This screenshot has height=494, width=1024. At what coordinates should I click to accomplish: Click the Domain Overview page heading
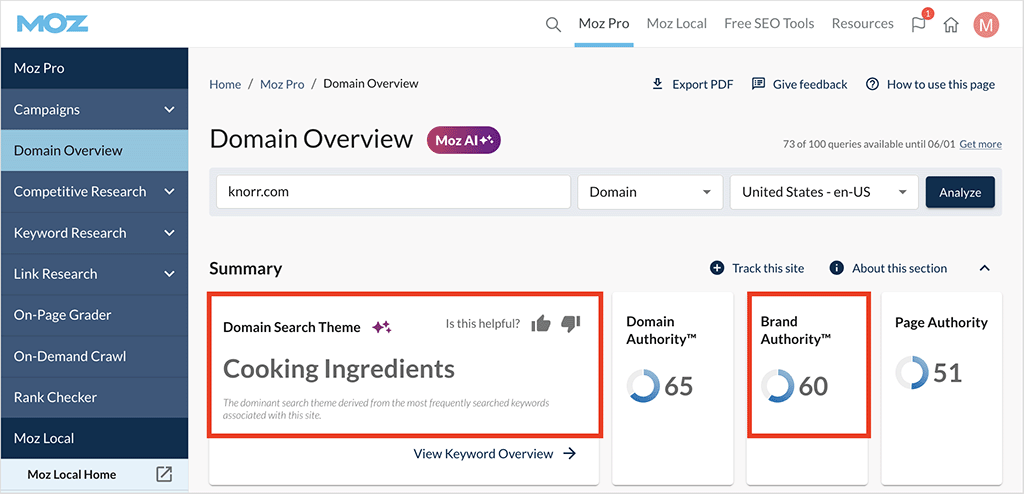[x=312, y=139]
